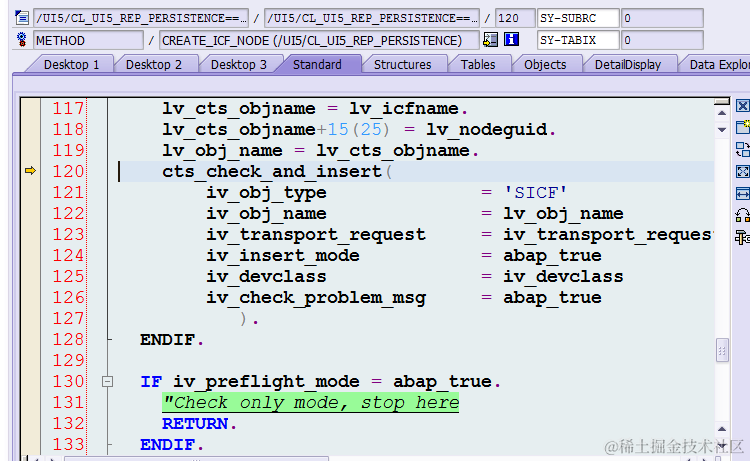
Task: Click the second /UI5/CL_UI5_REP_PERSISTENCE path field
Action: 372,18
